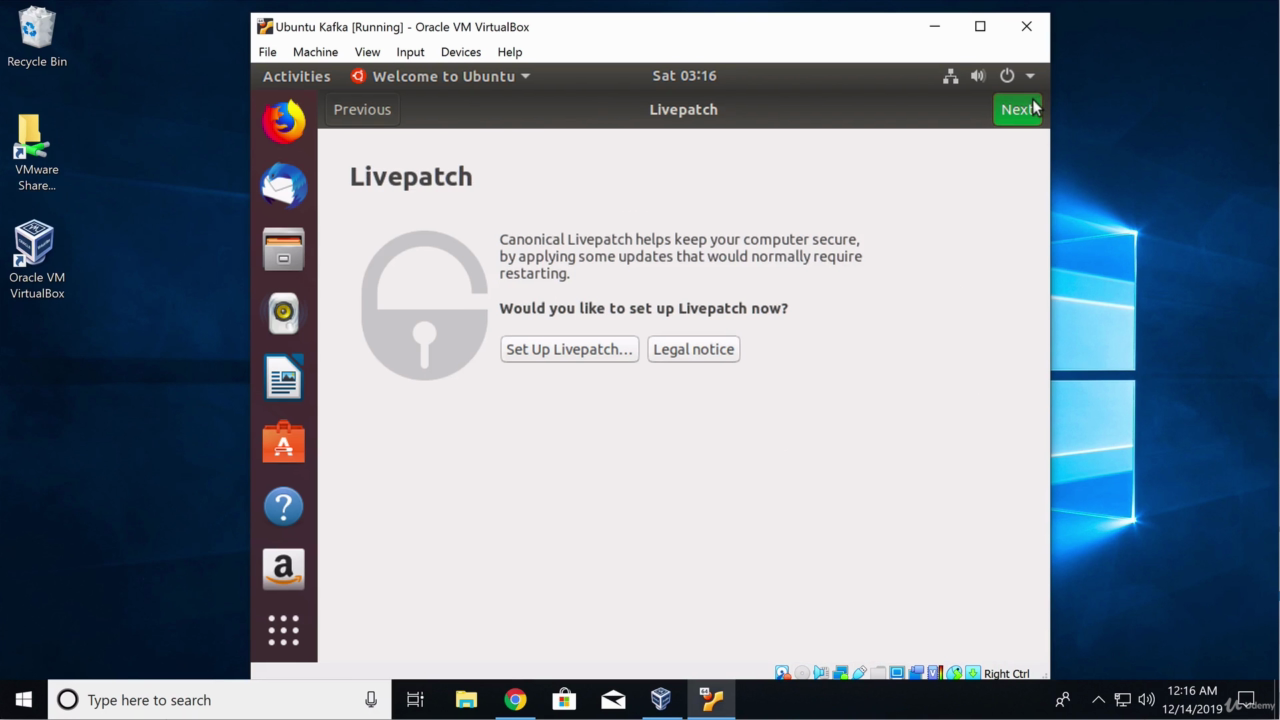Open the Help question mark icon
This screenshot has width=1280, height=720.
(x=284, y=506)
